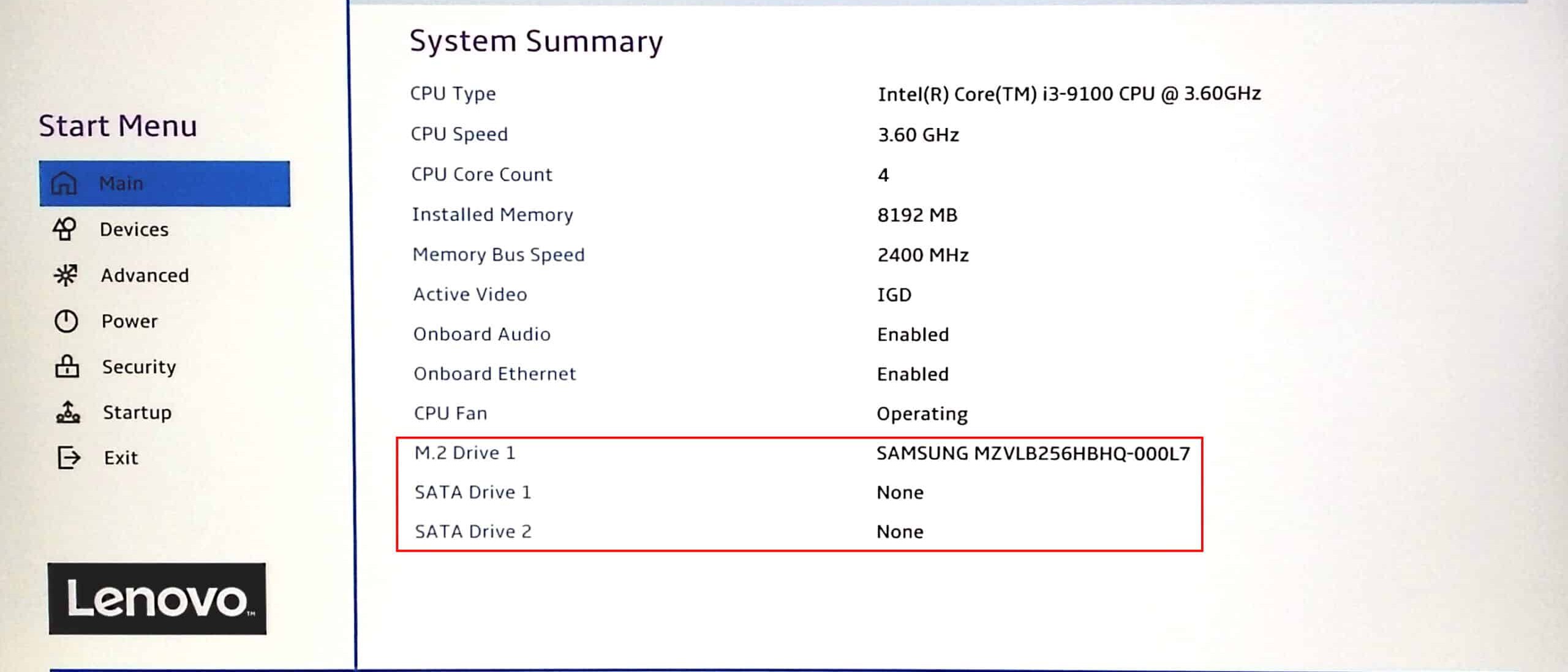1568x672 pixels.
Task: Click None value for SATA Drive 2
Action: pyautogui.click(x=900, y=532)
